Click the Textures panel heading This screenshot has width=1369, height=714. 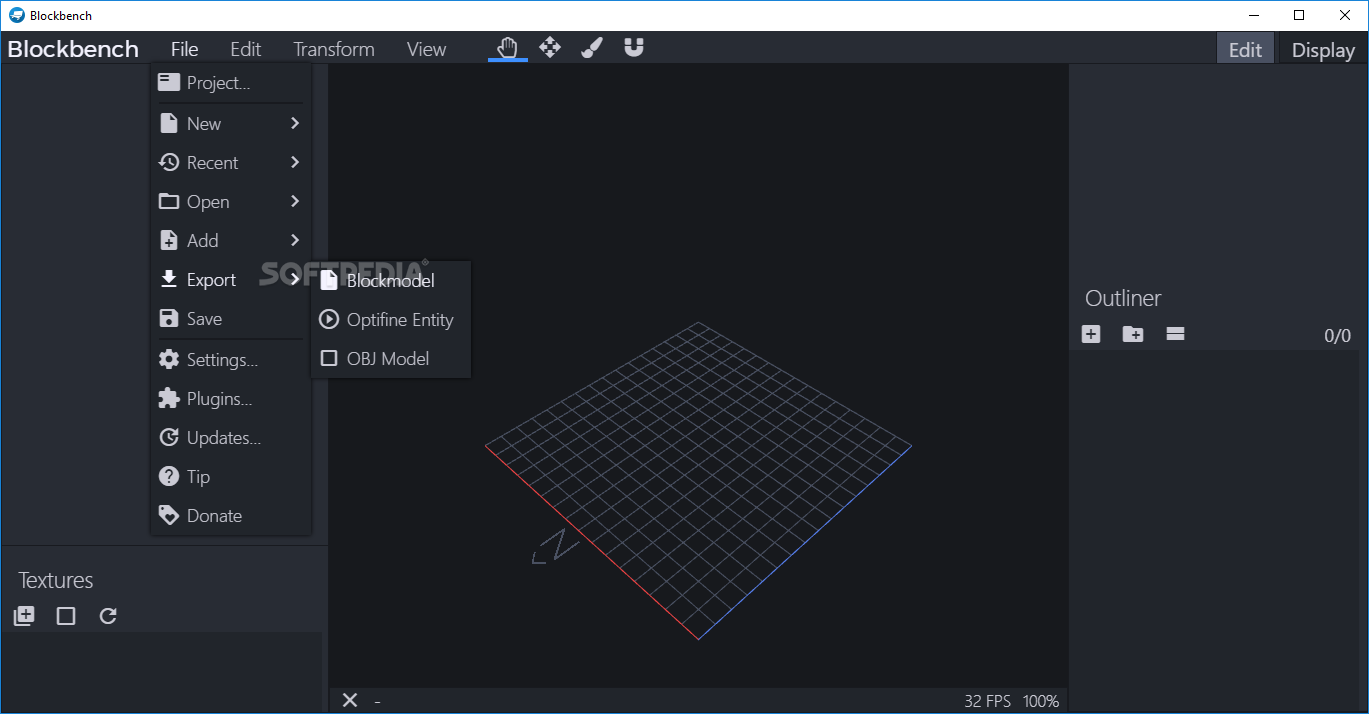click(56, 580)
